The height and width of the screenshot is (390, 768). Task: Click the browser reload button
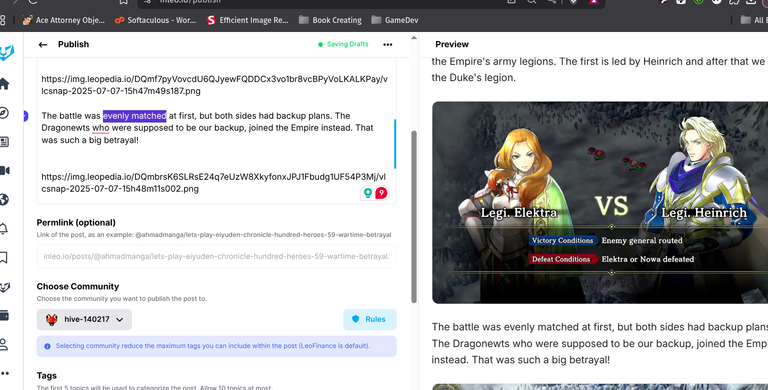33,2
